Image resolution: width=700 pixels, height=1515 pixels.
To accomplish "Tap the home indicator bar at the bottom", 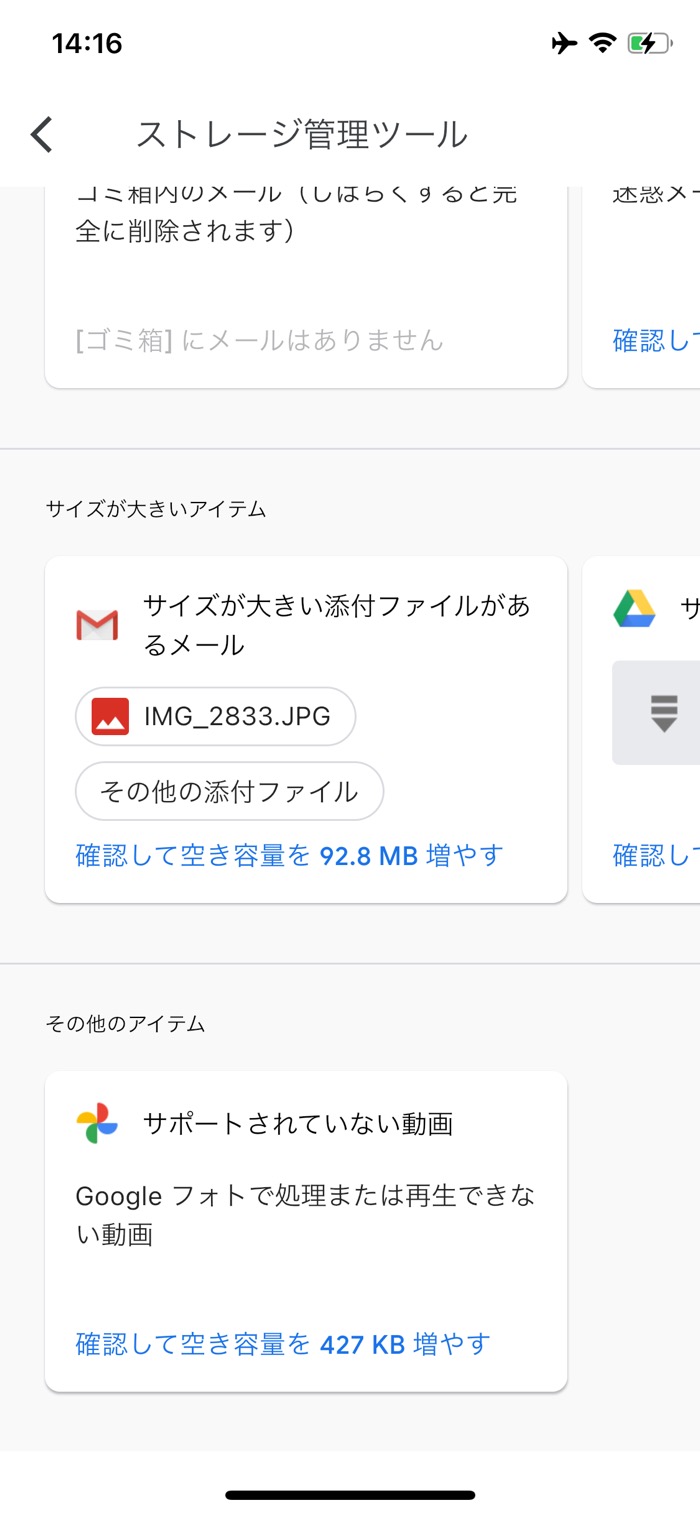I will (x=350, y=1494).
